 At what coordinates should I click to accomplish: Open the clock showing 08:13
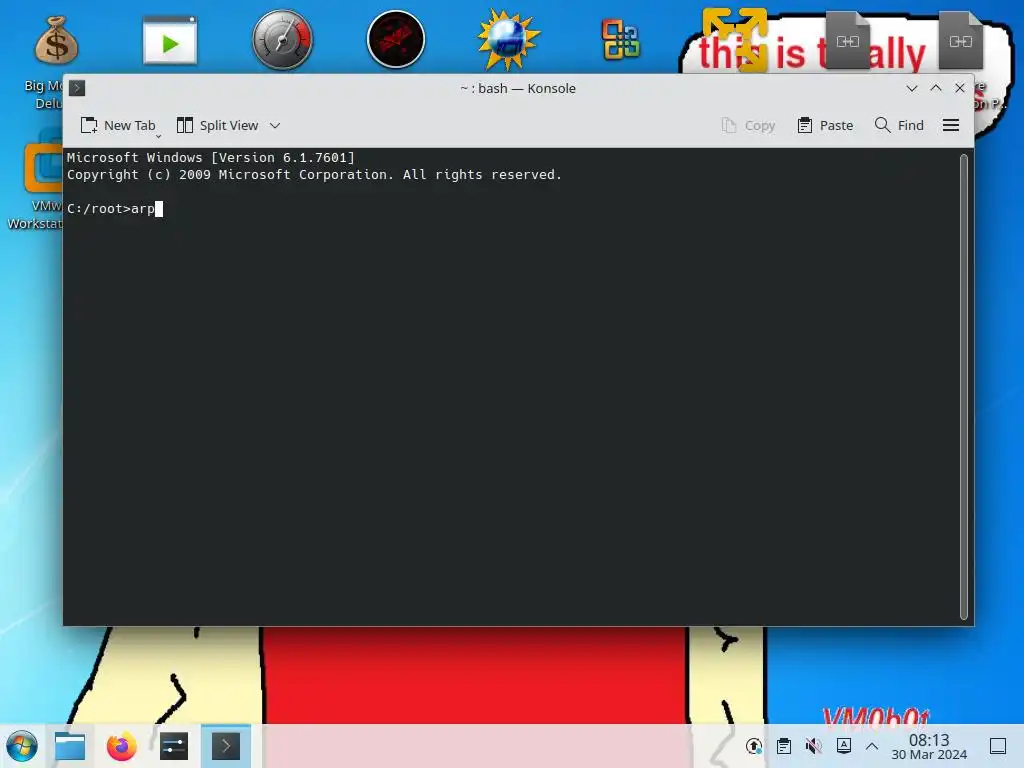click(929, 746)
